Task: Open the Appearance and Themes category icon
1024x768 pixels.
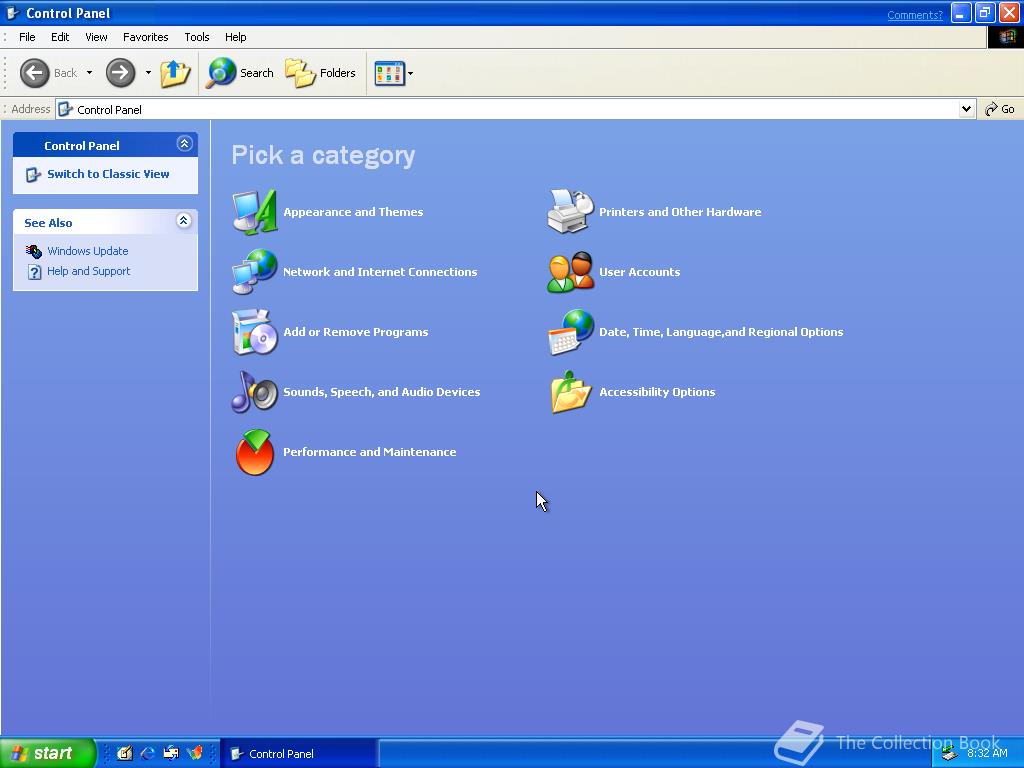Action: click(255, 212)
